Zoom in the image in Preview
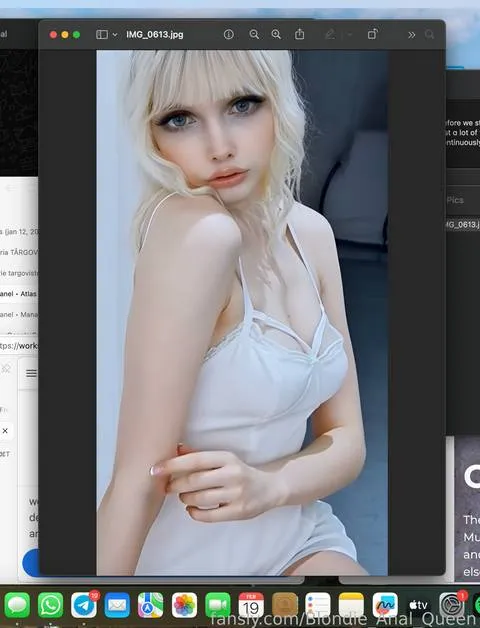Screen dimensions: 480x628 [276, 34]
